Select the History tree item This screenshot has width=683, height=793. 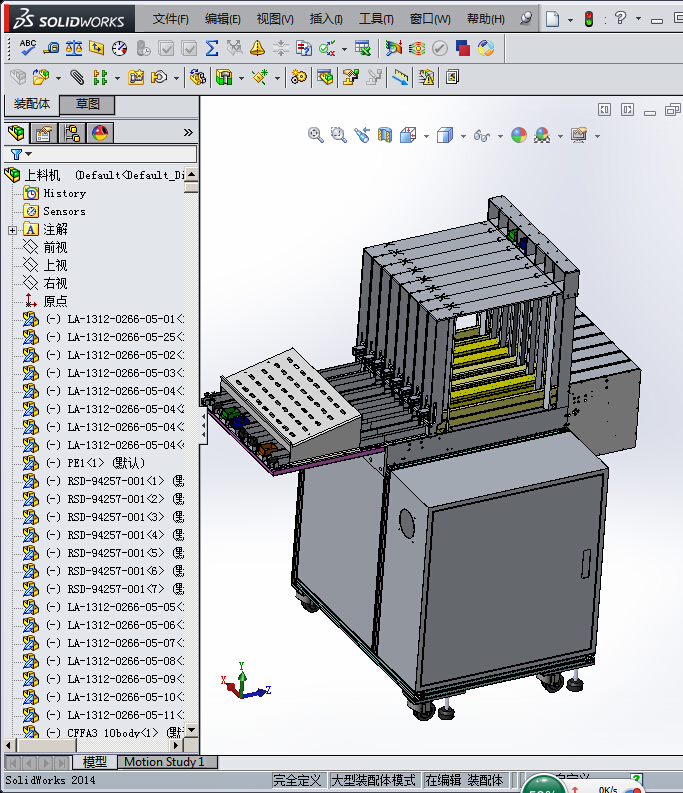coord(65,193)
